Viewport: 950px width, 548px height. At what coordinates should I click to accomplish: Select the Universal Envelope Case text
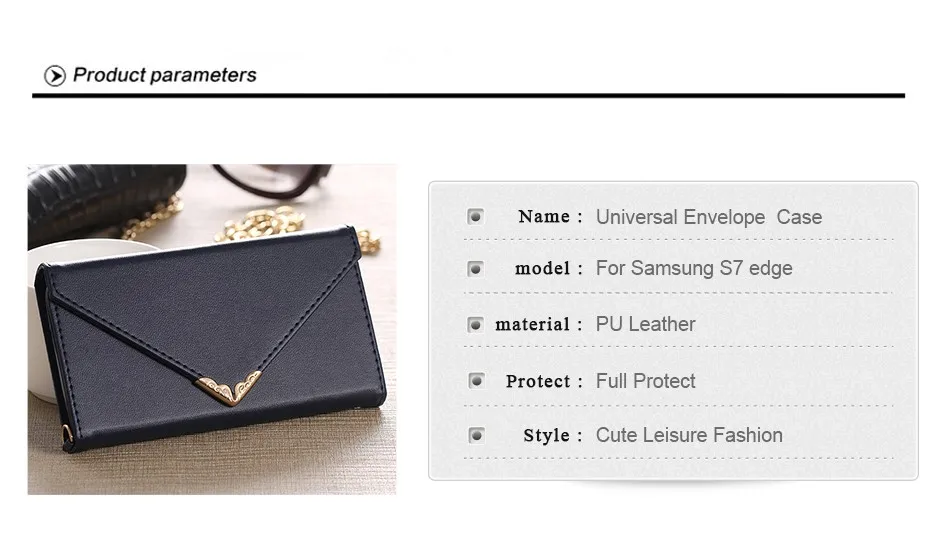[709, 217]
